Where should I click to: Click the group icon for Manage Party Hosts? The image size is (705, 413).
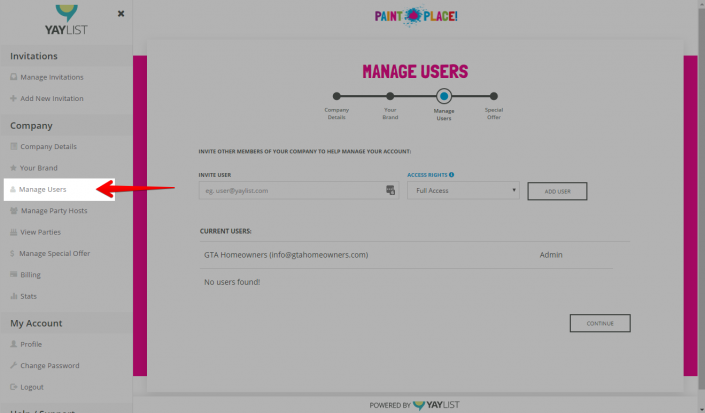(14, 210)
